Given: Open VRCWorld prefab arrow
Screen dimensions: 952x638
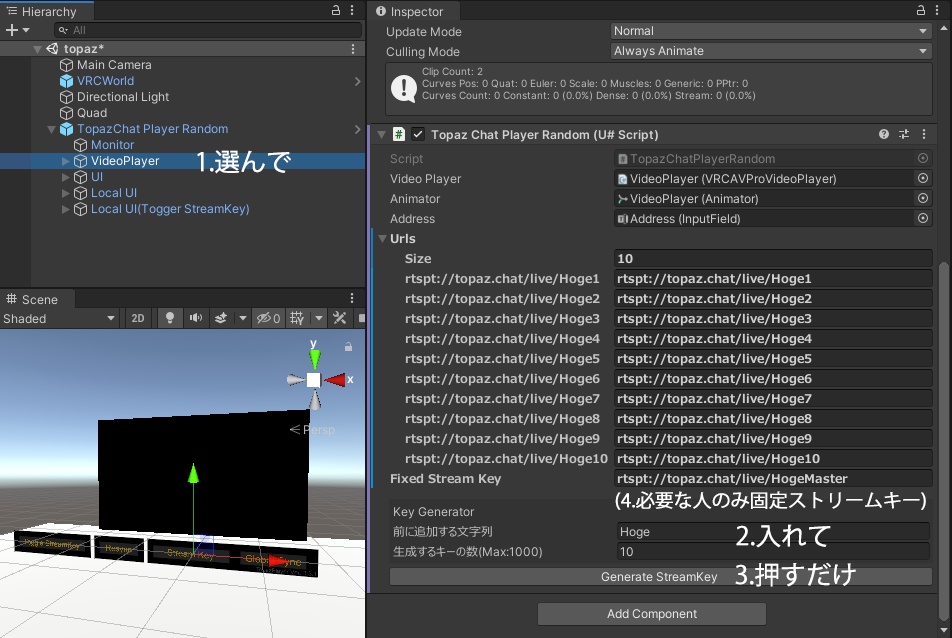Looking at the screenshot, I should click(357, 81).
